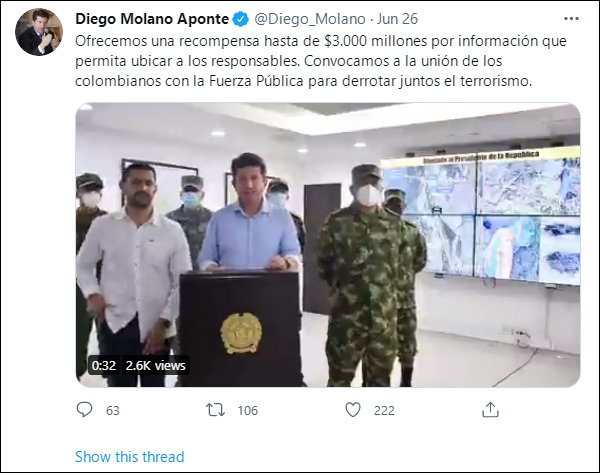600x473 pixels.
Task: Click the blue verified badge icon
Action: pos(241,19)
